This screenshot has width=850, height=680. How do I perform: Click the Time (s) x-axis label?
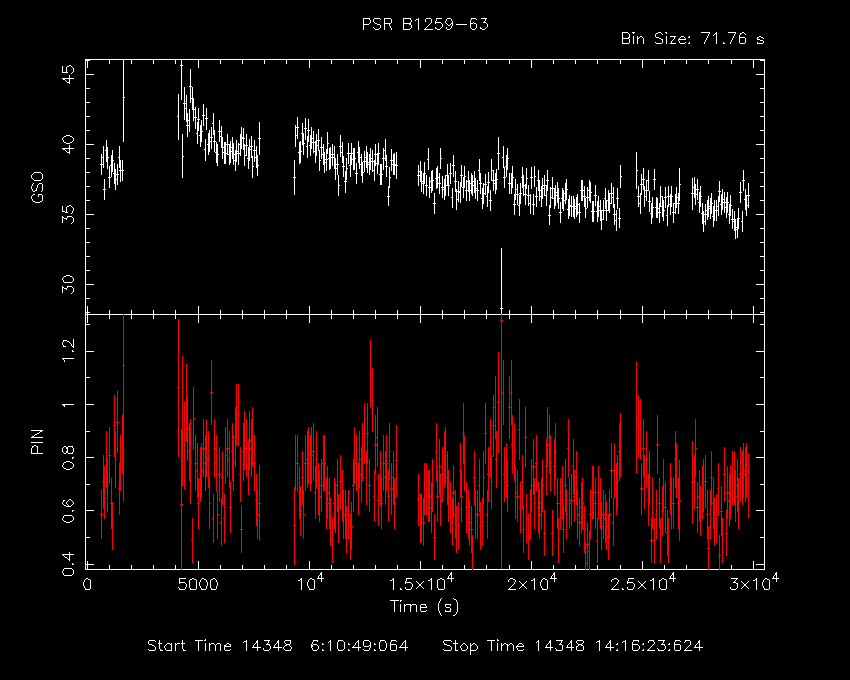pos(424,606)
